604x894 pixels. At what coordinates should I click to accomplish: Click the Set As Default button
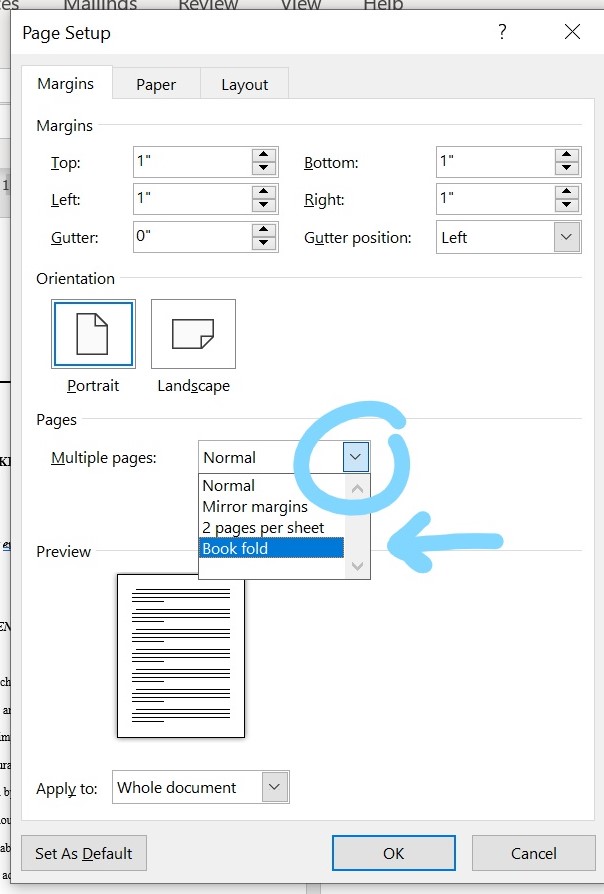tap(84, 853)
